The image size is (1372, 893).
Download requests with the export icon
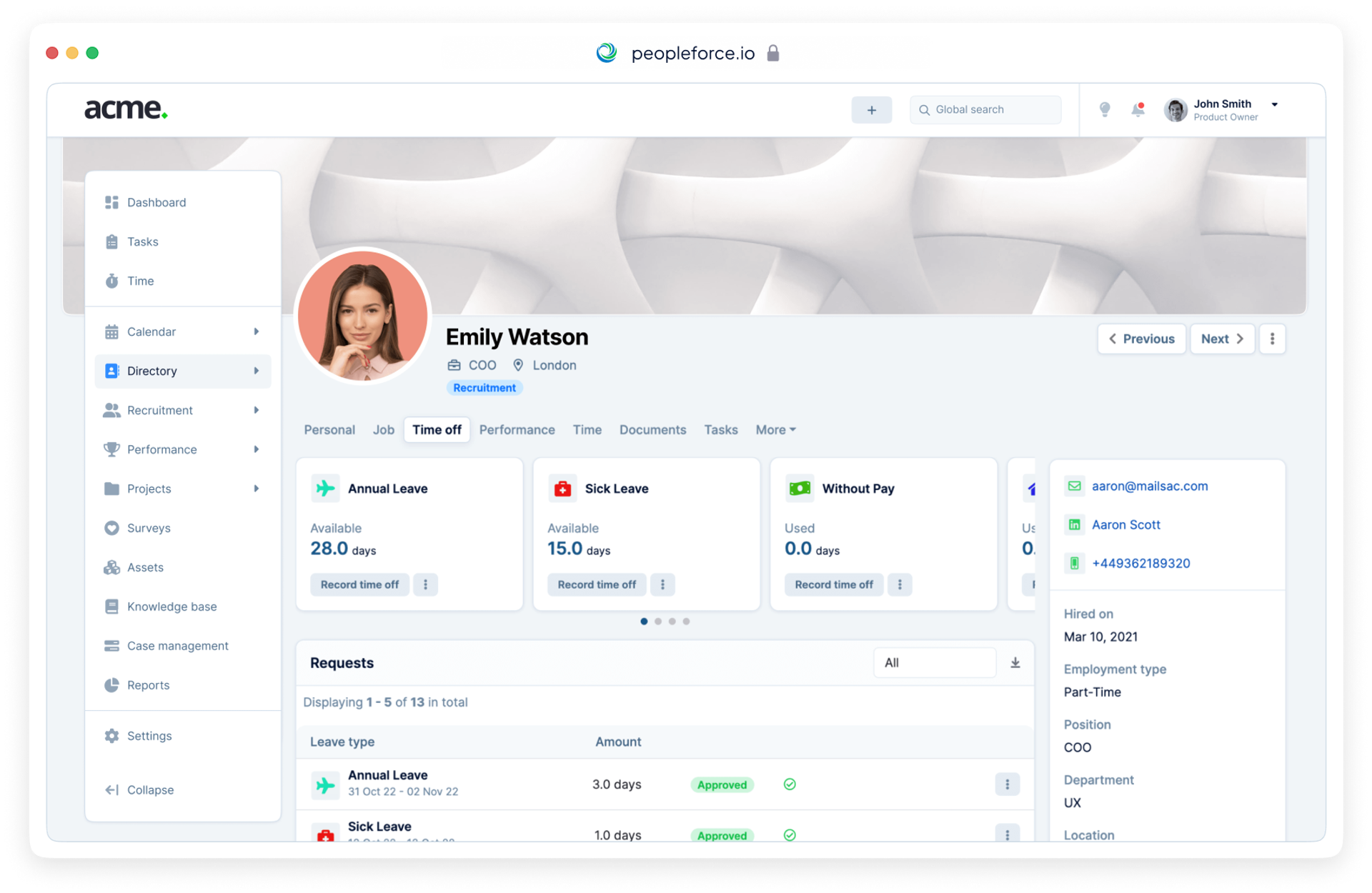(1015, 663)
